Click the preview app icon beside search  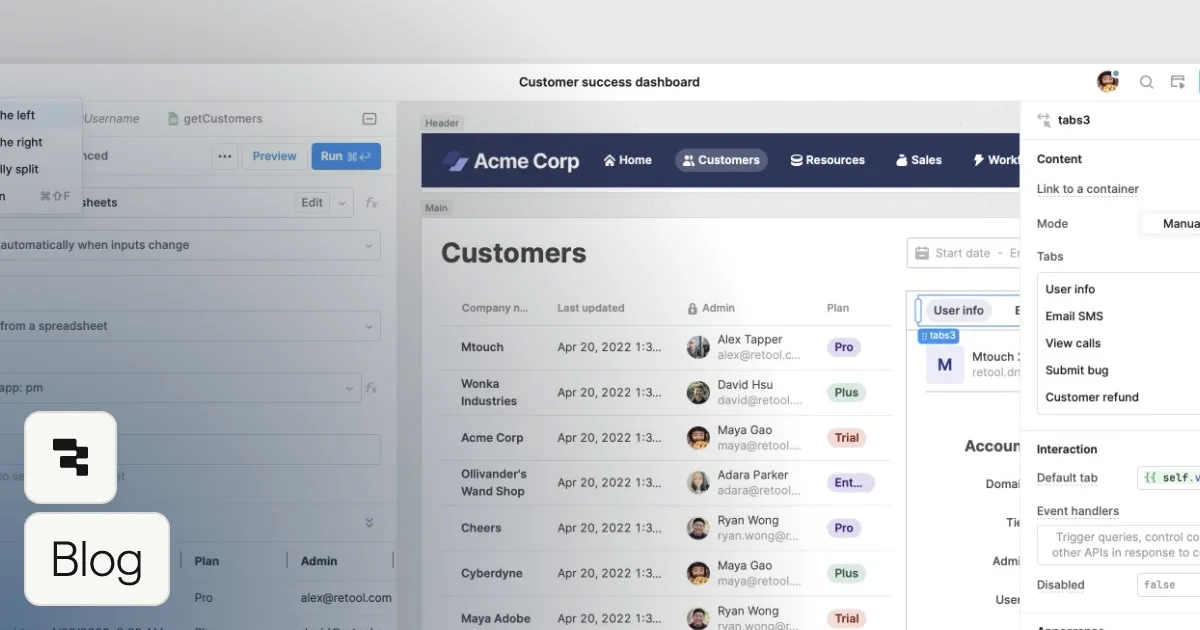pos(1178,82)
